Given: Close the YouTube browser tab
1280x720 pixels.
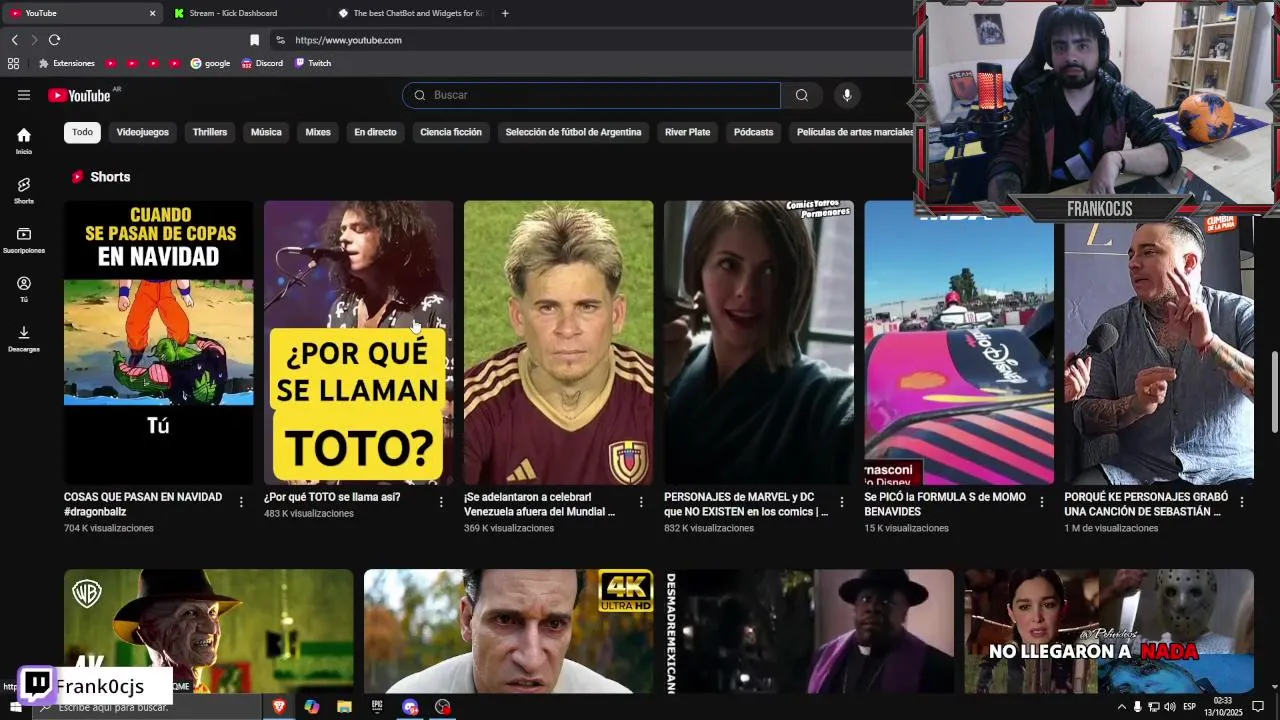Looking at the screenshot, I should (x=152, y=13).
